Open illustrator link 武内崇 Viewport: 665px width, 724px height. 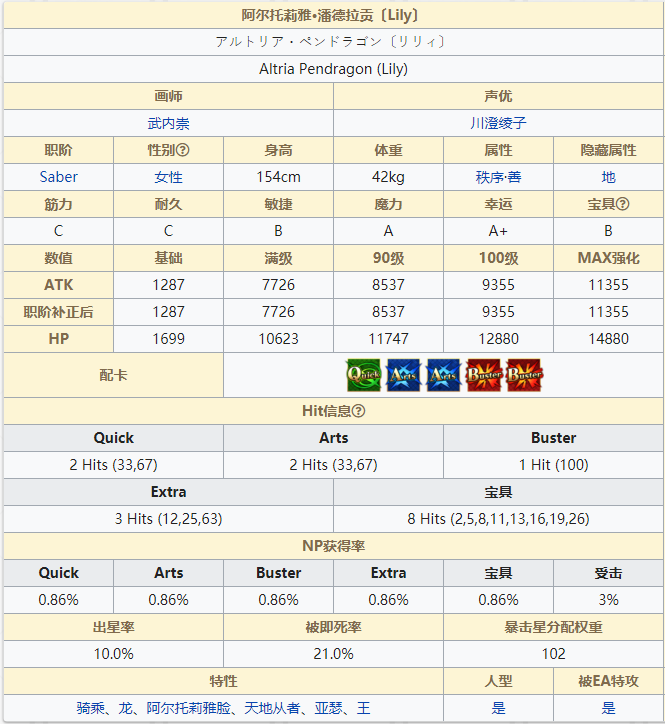[x=169, y=123]
